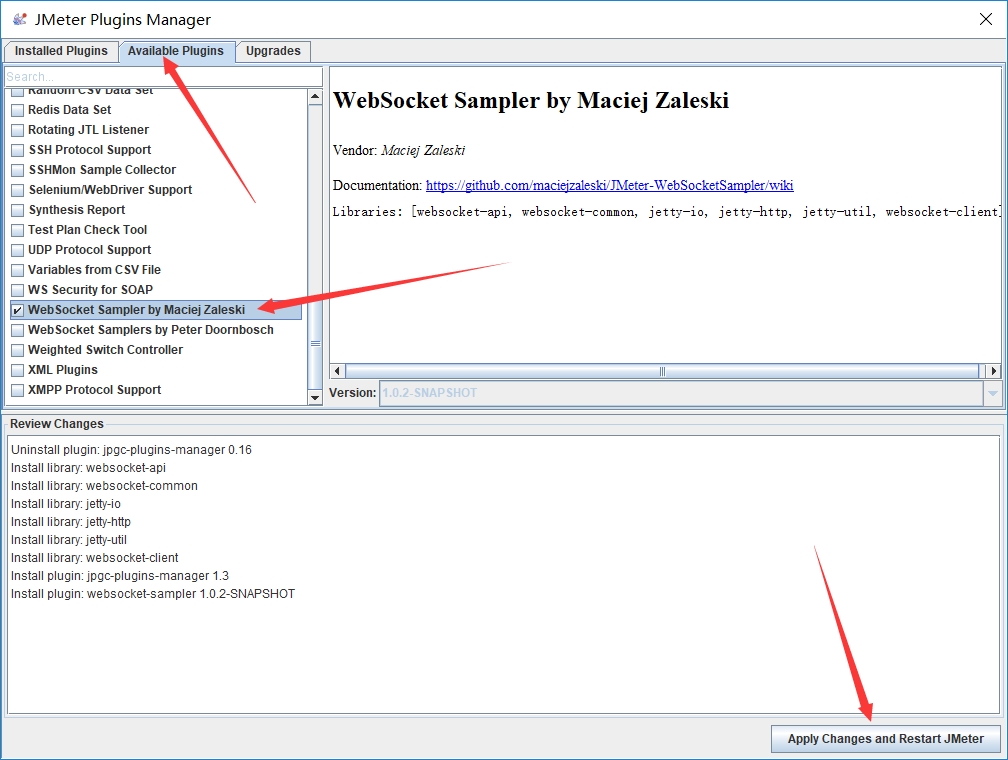Select the Selenium/WebDriver Support list label
Screen dimensions: 1008x760
pos(111,190)
